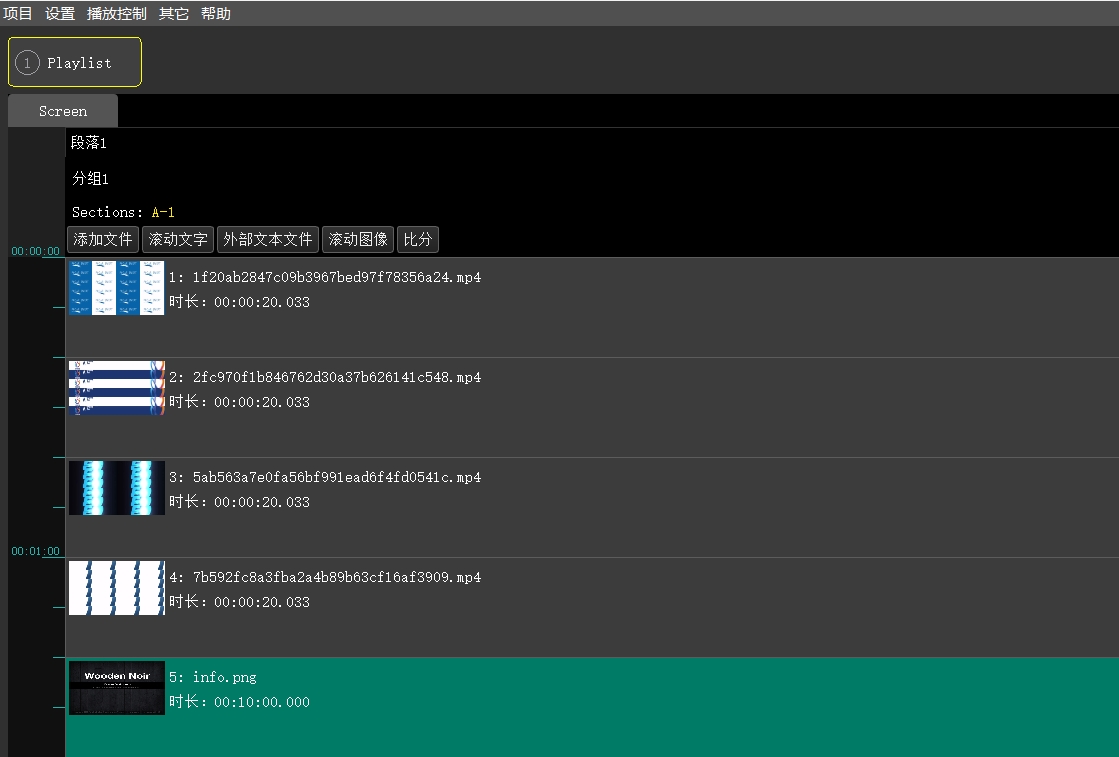Click the 00:01:00 timeline marker
The width and height of the screenshot is (1119, 757).
click(35, 551)
